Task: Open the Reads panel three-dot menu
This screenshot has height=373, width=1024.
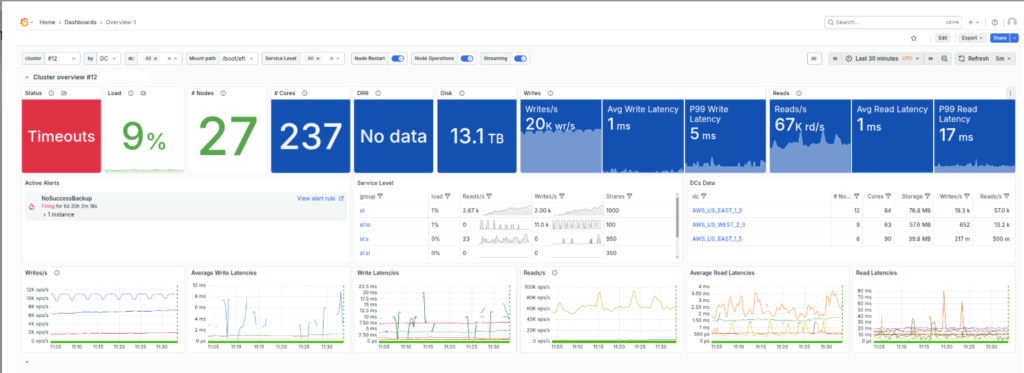Action: (1011, 93)
